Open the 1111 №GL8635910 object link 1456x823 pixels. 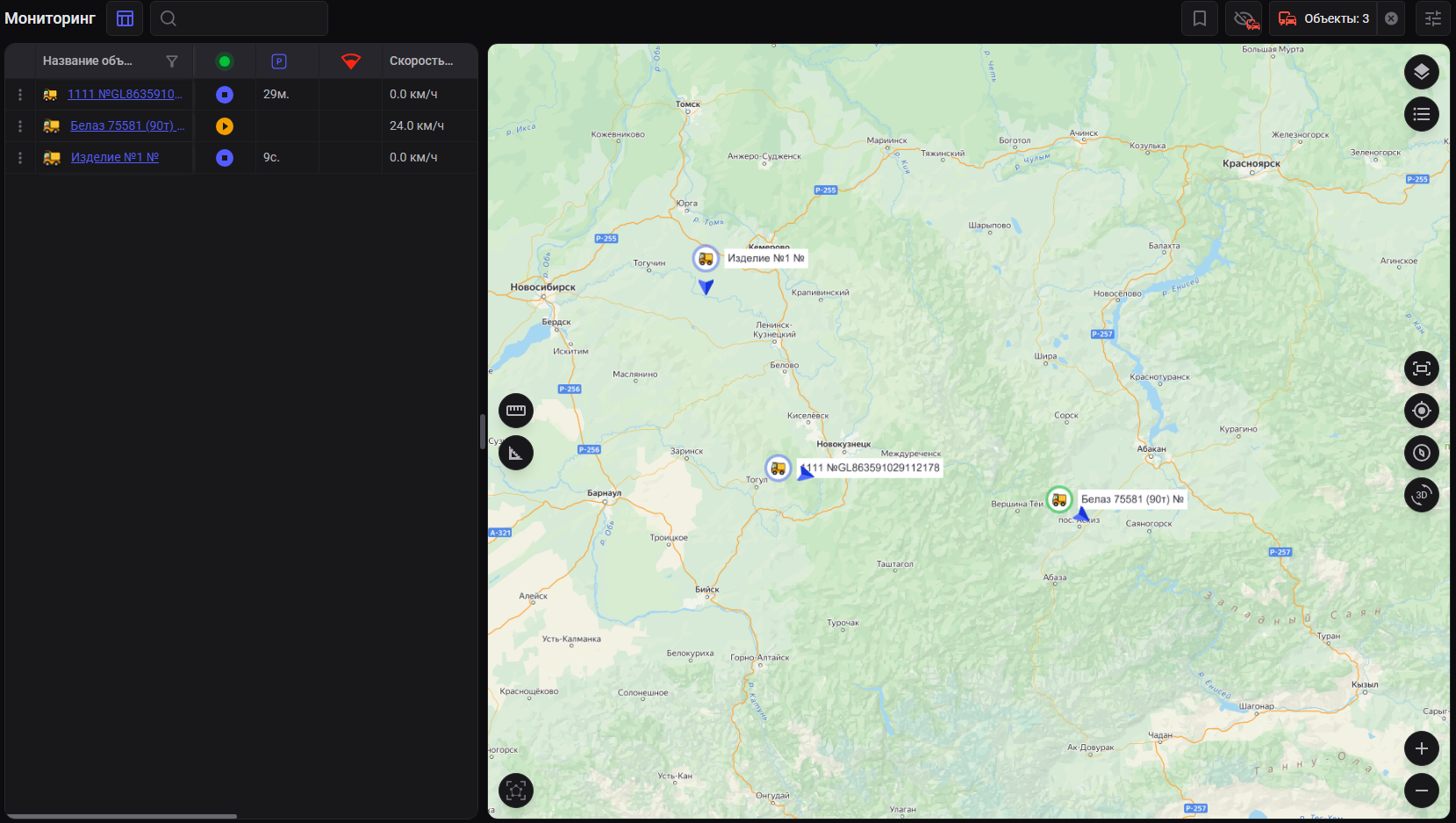(x=125, y=95)
